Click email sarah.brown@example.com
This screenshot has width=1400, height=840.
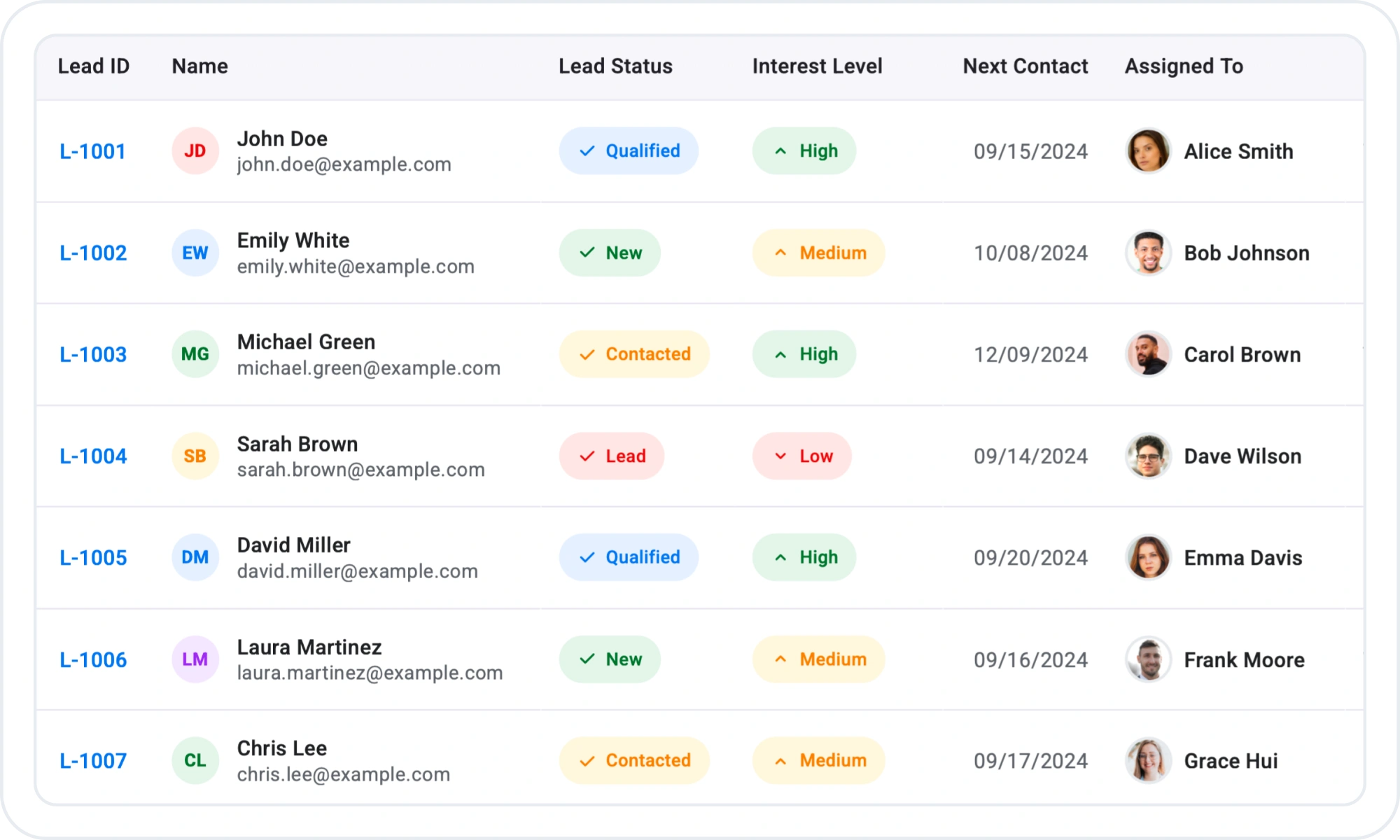(x=360, y=470)
